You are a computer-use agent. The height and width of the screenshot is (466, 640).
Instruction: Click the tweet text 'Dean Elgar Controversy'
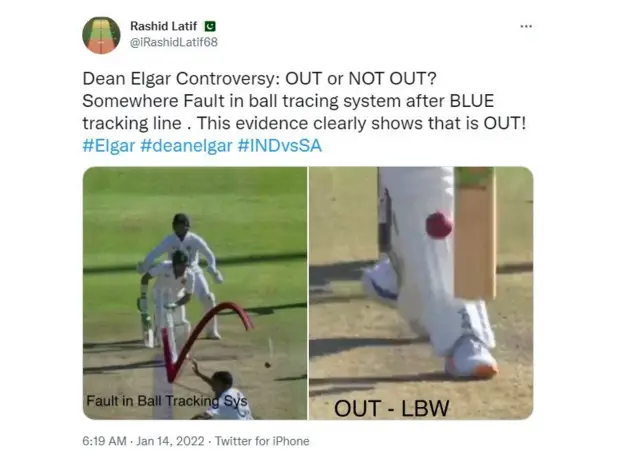click(x=181, y=78)
